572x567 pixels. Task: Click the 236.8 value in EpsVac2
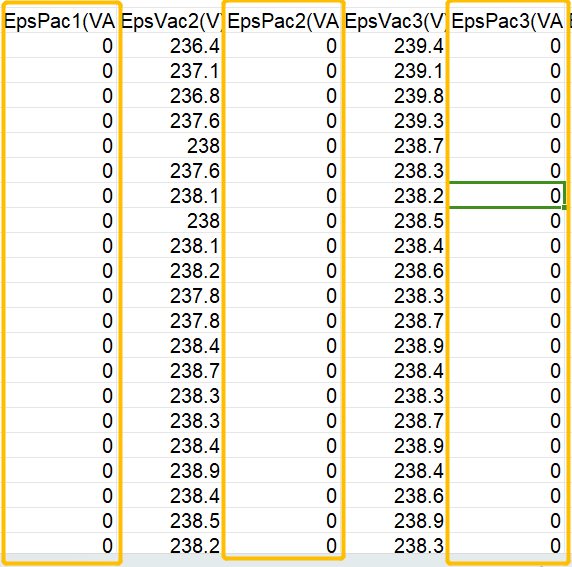194,96
